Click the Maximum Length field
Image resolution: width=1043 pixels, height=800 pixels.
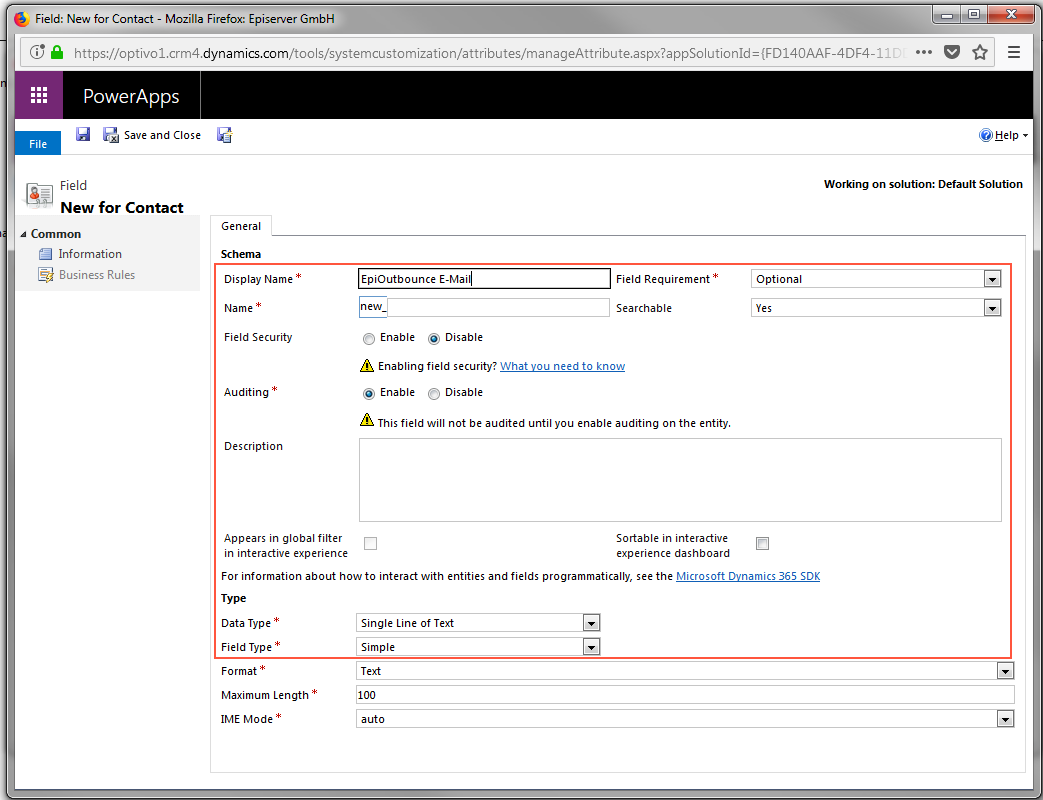click(x=685, y=695)
